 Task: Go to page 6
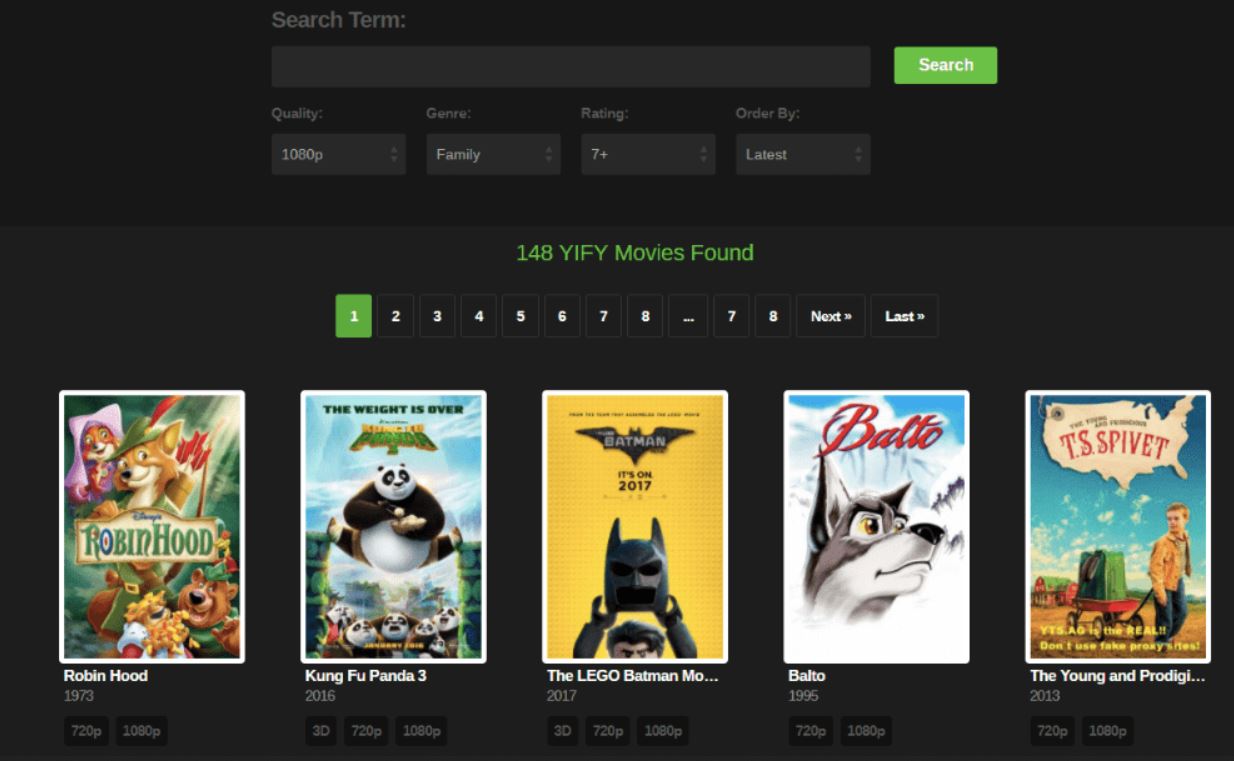pyautogui.click(x=562, y=316)
